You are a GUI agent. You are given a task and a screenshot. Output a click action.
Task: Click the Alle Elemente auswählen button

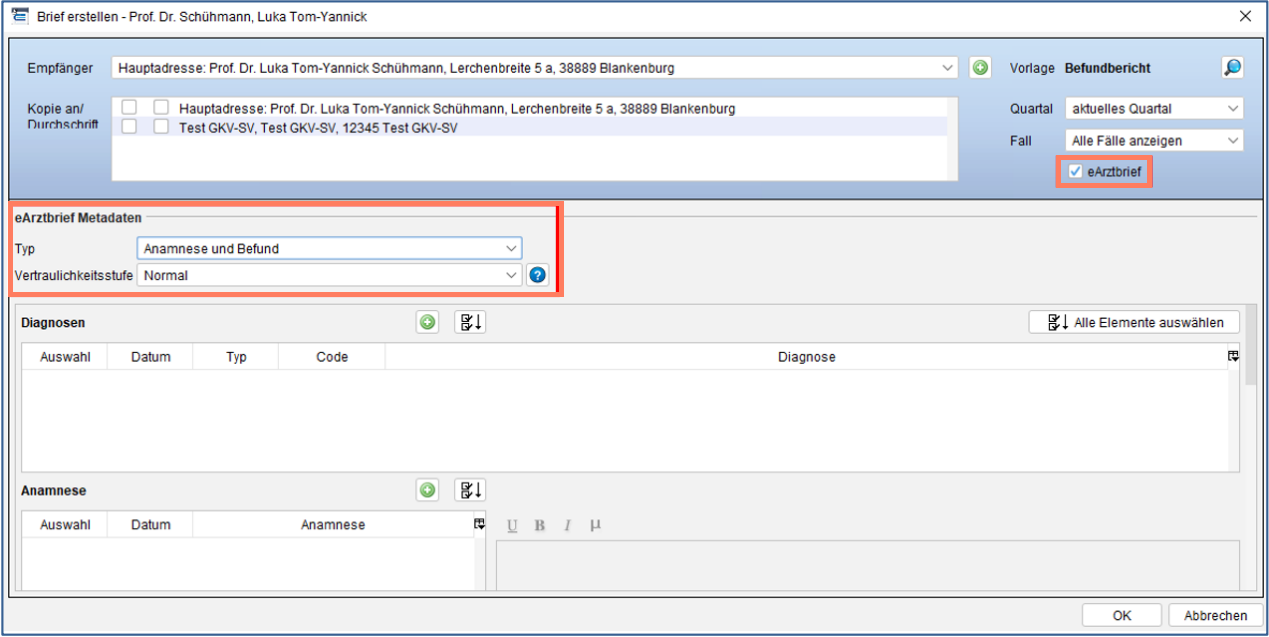(x=1133, y=322)
